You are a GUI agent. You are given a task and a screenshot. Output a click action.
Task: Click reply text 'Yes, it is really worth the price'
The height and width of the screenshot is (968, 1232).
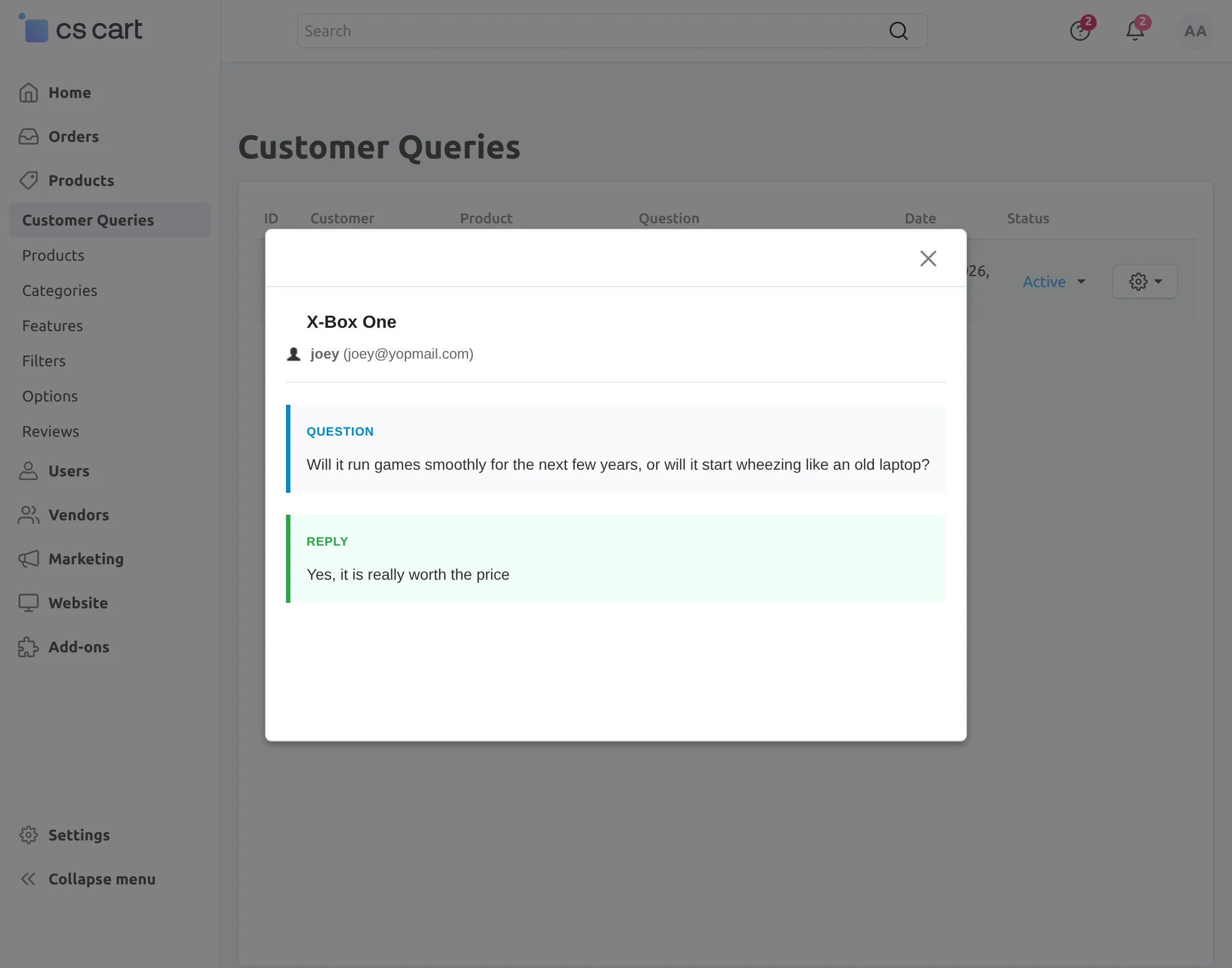[x=408, y=575]
